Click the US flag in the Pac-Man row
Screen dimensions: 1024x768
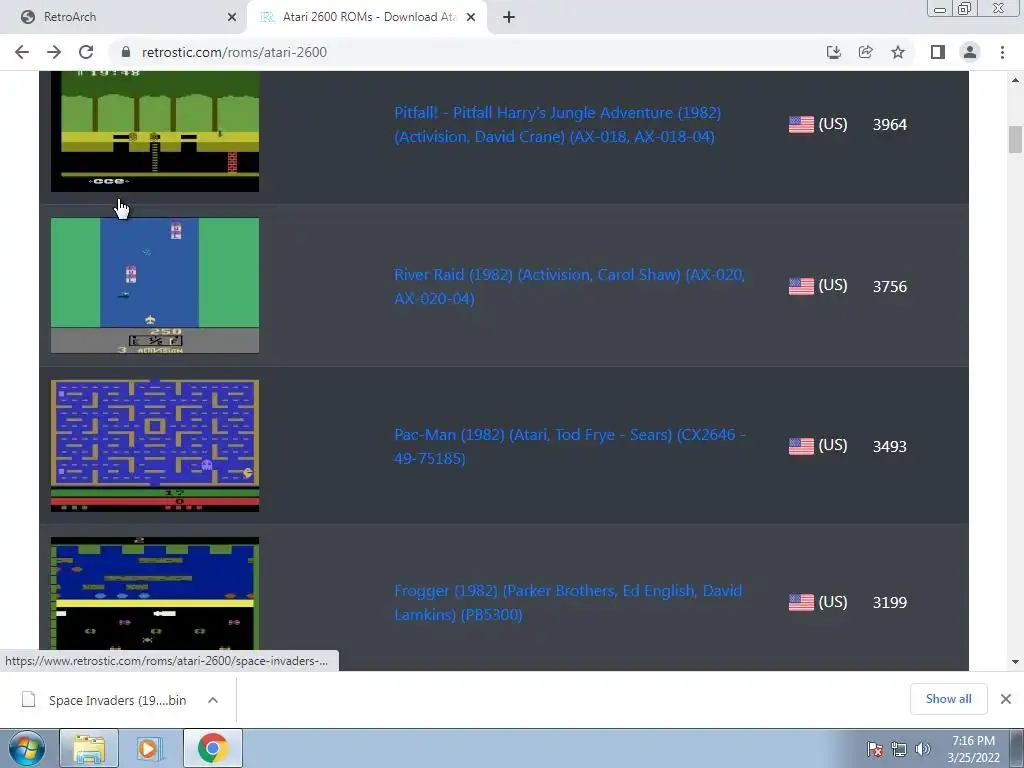(x=801, y=446)
